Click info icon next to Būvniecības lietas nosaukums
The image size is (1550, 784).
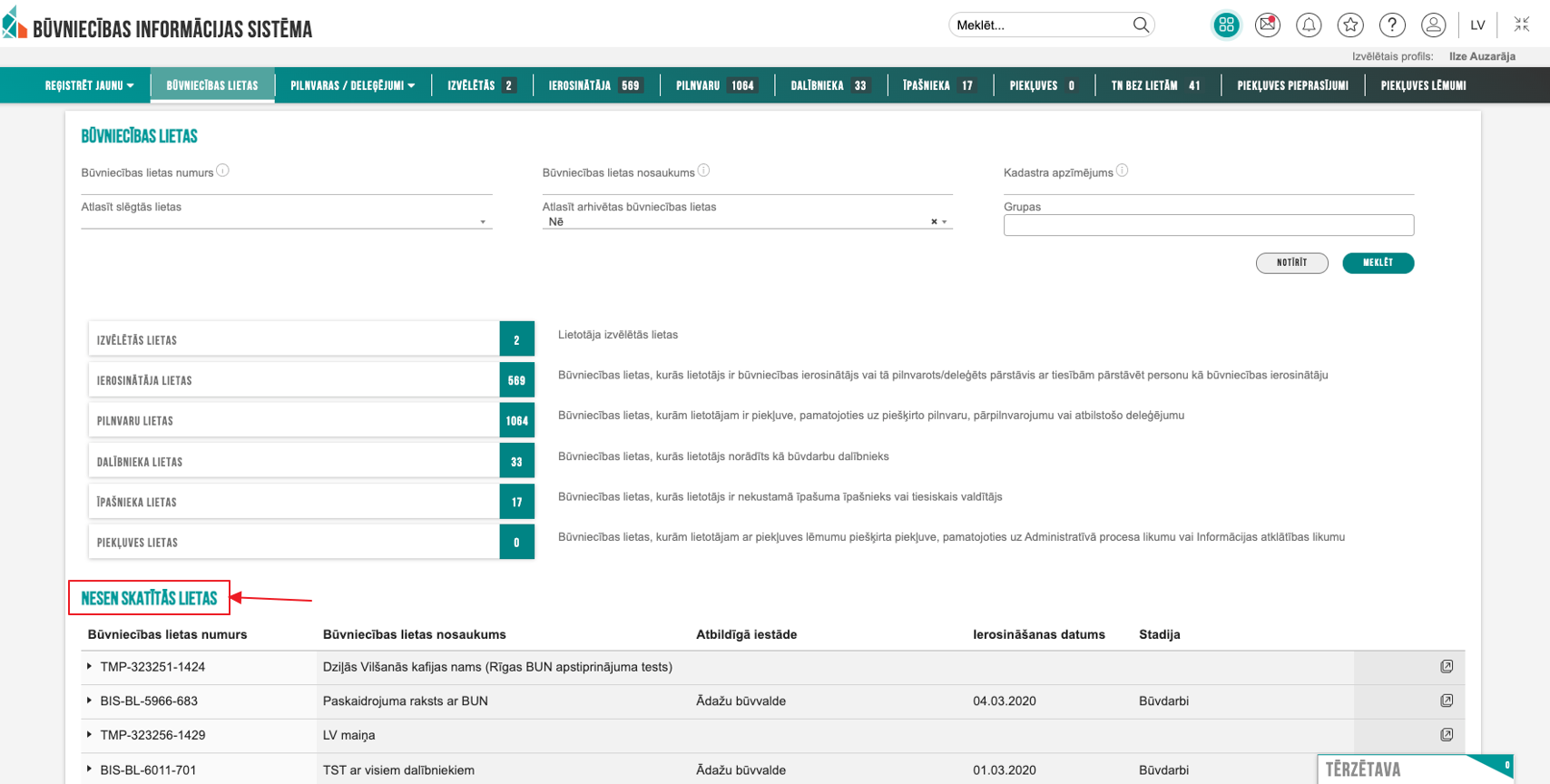(x=704, y=171)
